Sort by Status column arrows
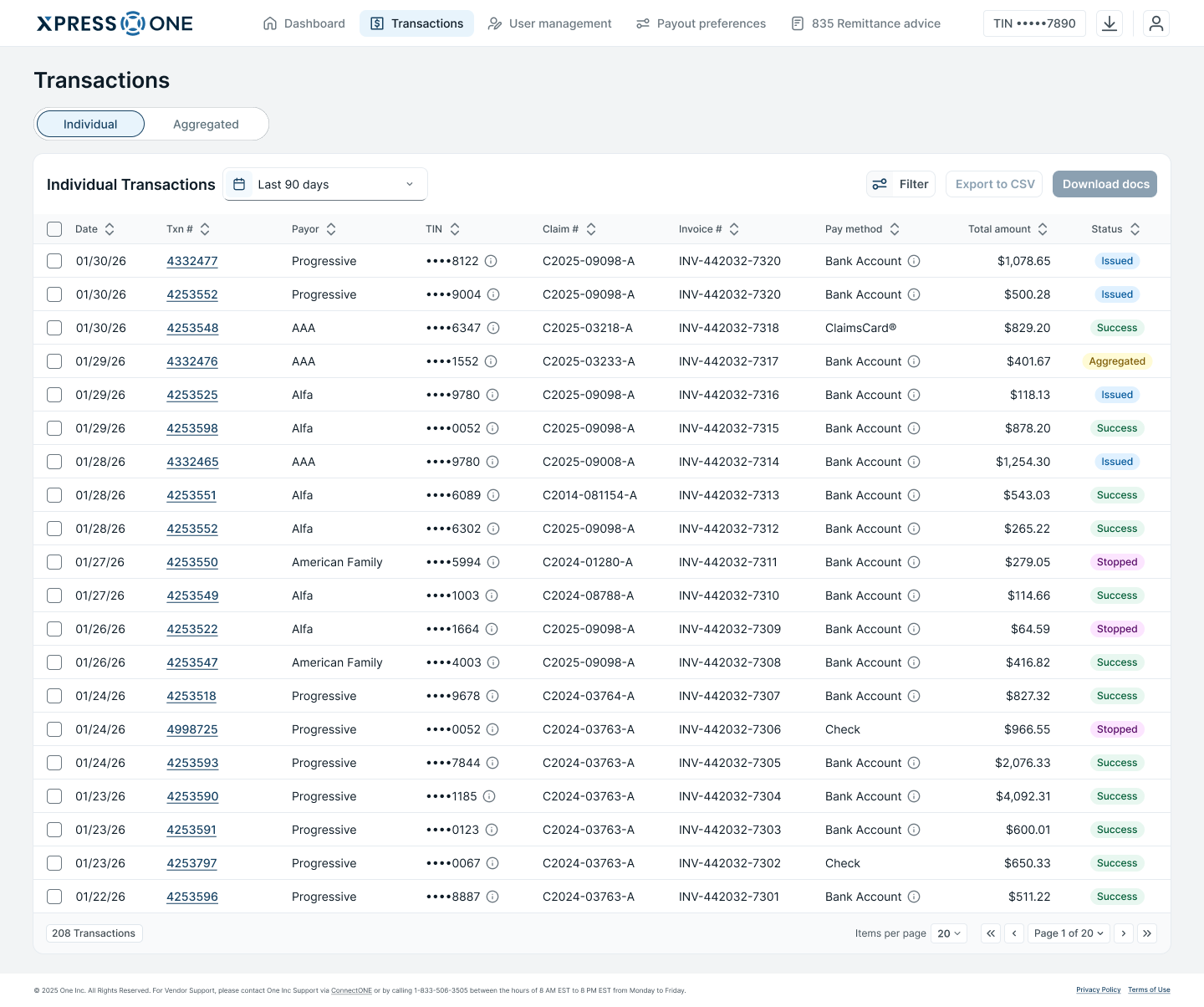The image size is (1204, 1007). click(x=1135, y=229)
